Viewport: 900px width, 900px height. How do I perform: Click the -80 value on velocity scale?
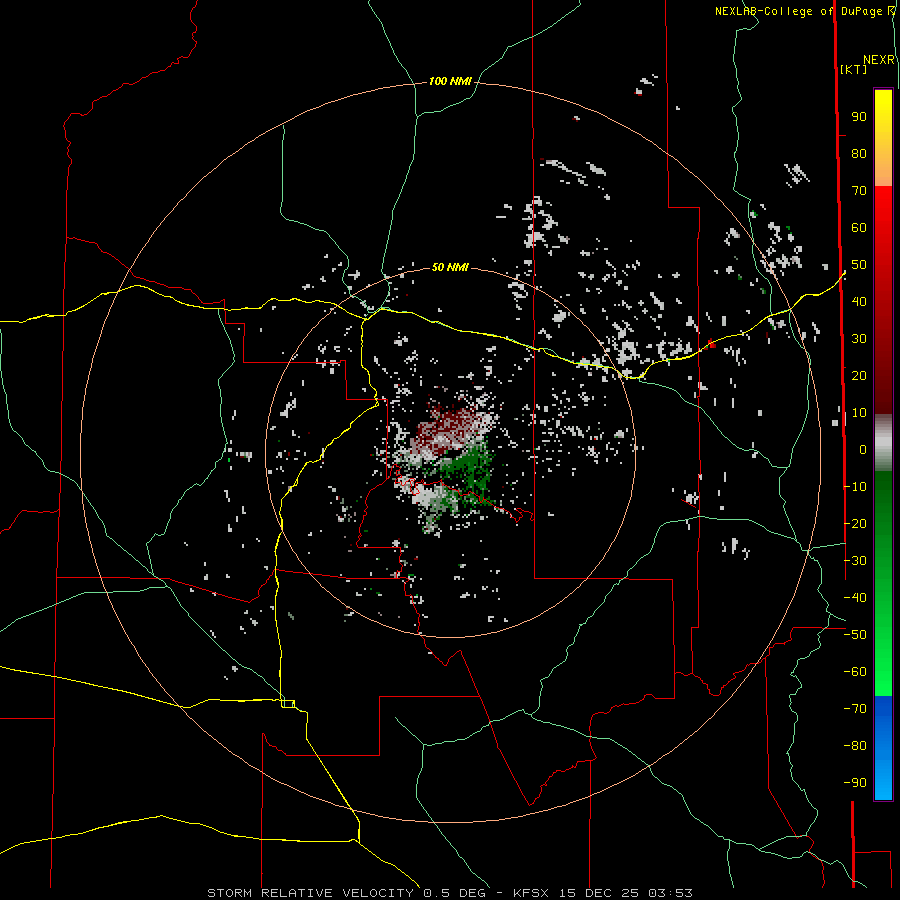click(855, 745)
